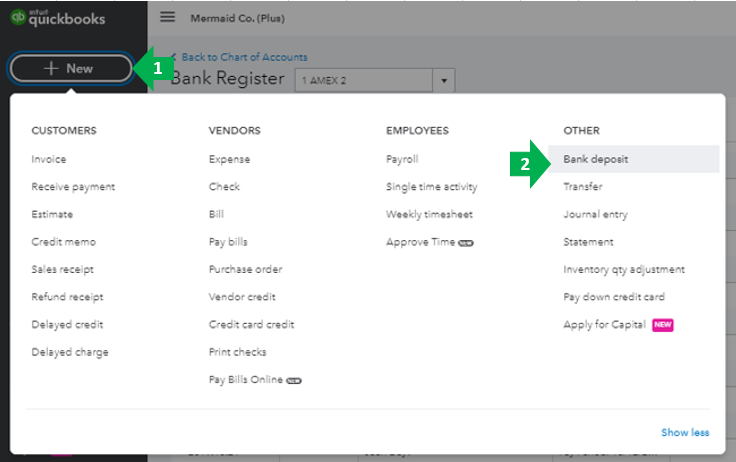Viewport: 736px width, 462px height.
Task: Choose Delayed credit
Action: point(67,324)
